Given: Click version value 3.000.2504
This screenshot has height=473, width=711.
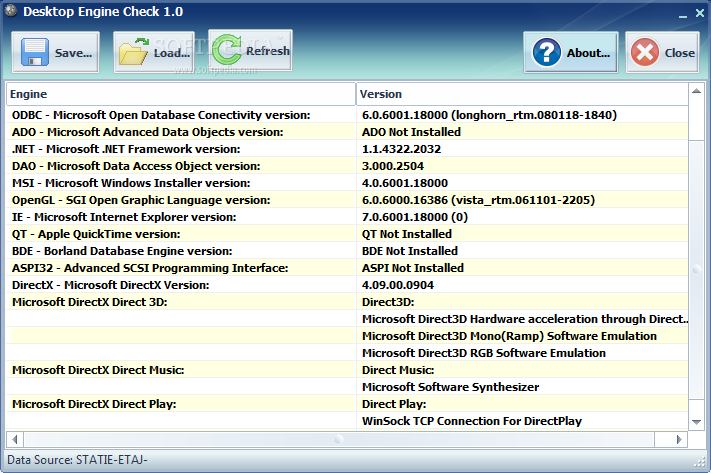Looking at the screenshot, I should 393,166.
